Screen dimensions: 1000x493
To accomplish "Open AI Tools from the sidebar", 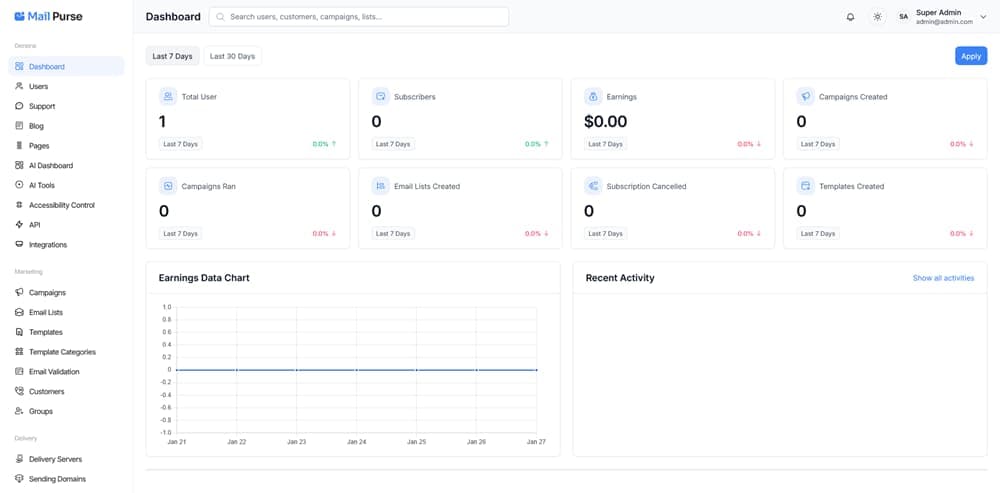I will pos(41,185).
